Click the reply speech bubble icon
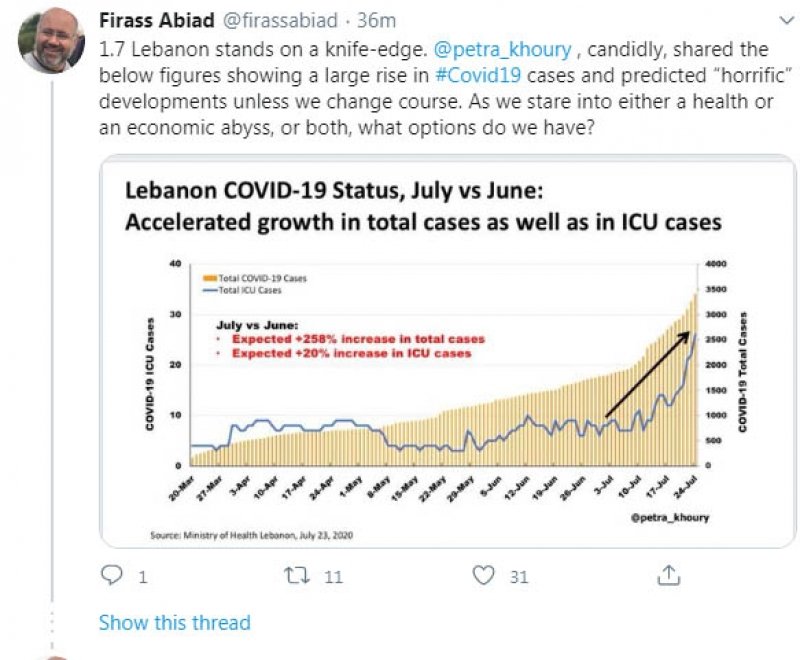The width and height of the screenshot is (800, 660). click(x=112, y=575)
